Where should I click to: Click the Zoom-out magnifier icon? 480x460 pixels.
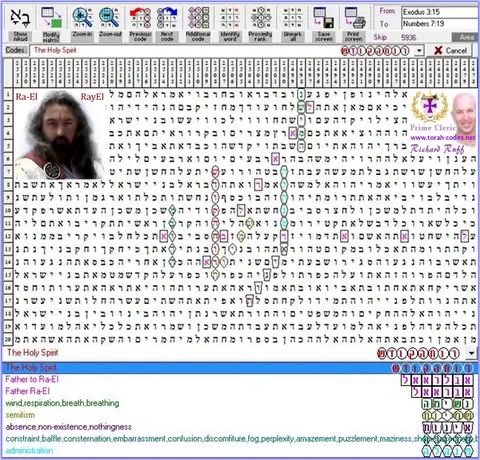[x=110, y=18]
